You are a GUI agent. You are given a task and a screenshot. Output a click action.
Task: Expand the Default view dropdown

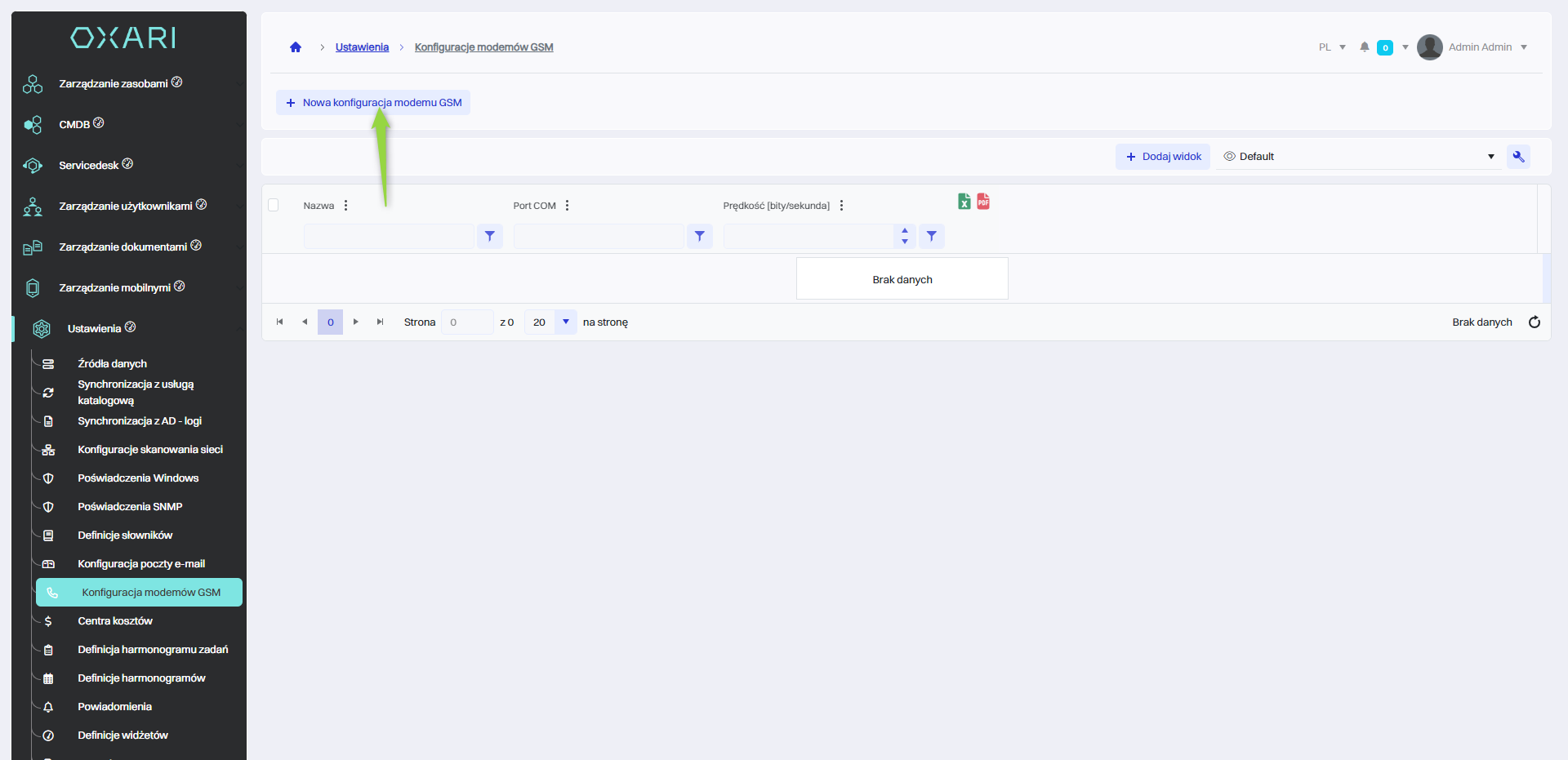click(1490, 157)
